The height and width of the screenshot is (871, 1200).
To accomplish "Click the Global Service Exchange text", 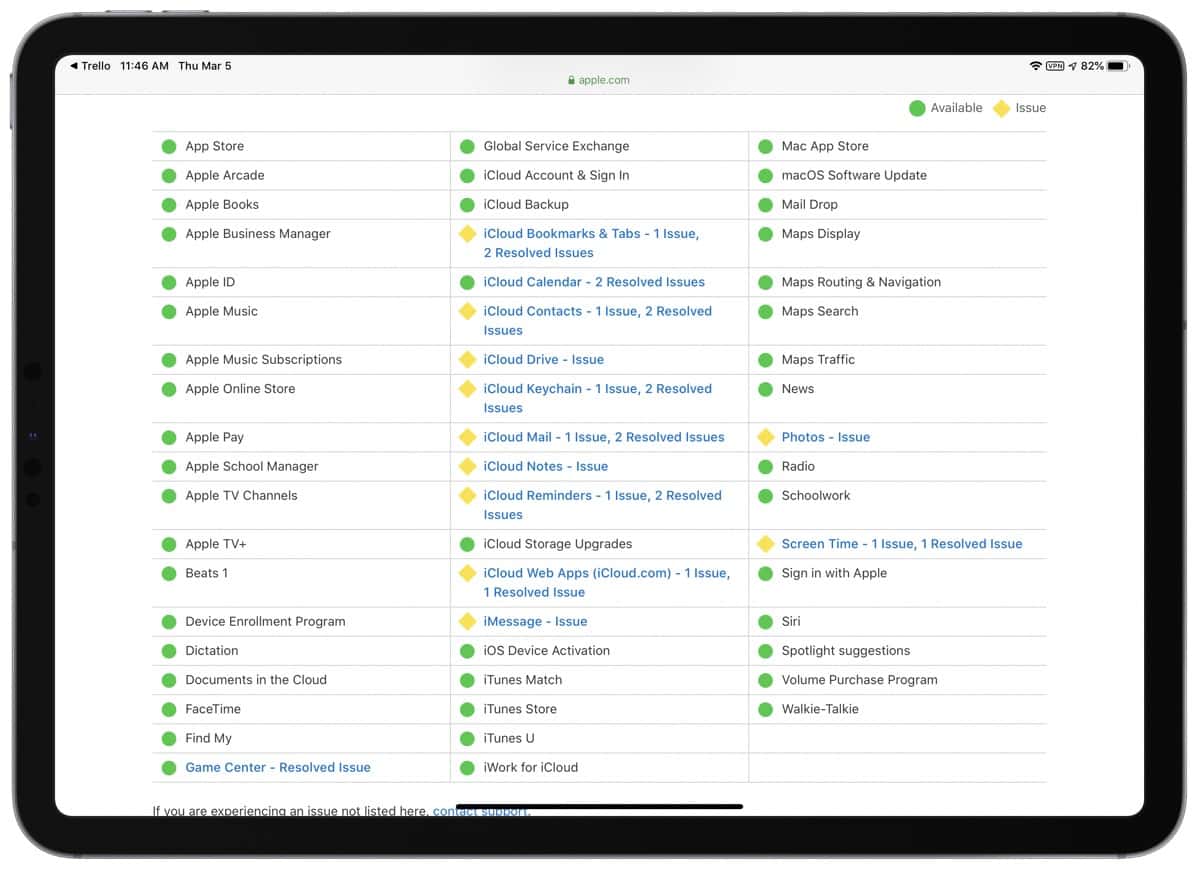I will 557,146.
